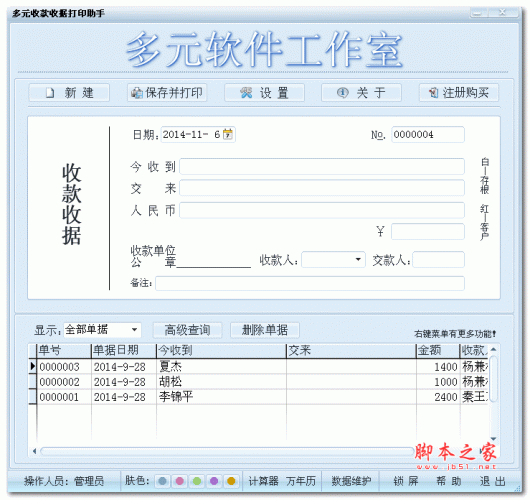Expand the 显示 全部单据 dropdown
This screenshot has width=530, height=500.
[x=135, y=330]
